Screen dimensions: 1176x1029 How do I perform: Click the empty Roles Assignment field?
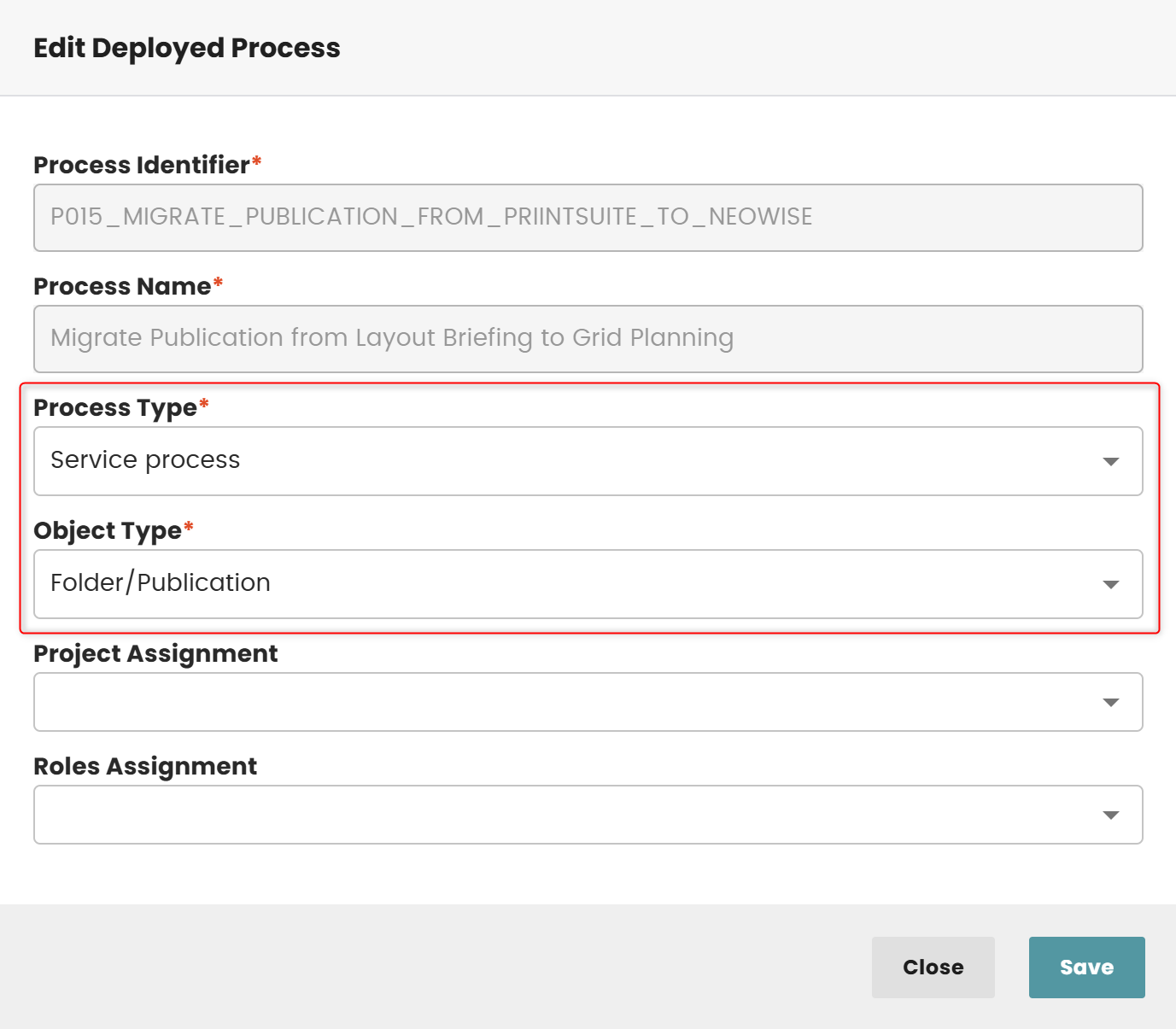pyautogui.click(x=512, y=815)
